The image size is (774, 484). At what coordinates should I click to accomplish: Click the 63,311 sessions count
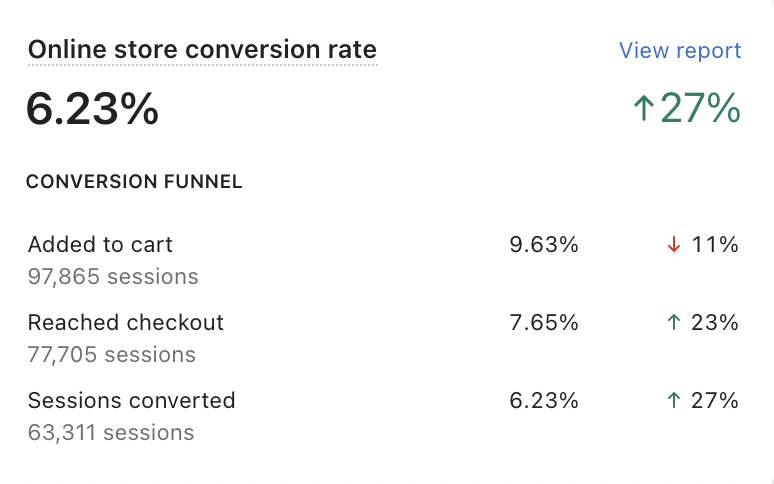111,433
